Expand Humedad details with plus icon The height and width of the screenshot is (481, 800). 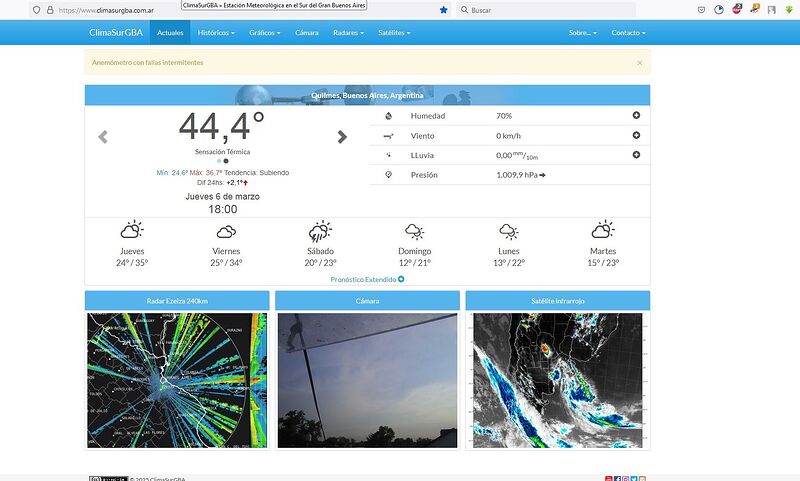(x=636, y=116)
